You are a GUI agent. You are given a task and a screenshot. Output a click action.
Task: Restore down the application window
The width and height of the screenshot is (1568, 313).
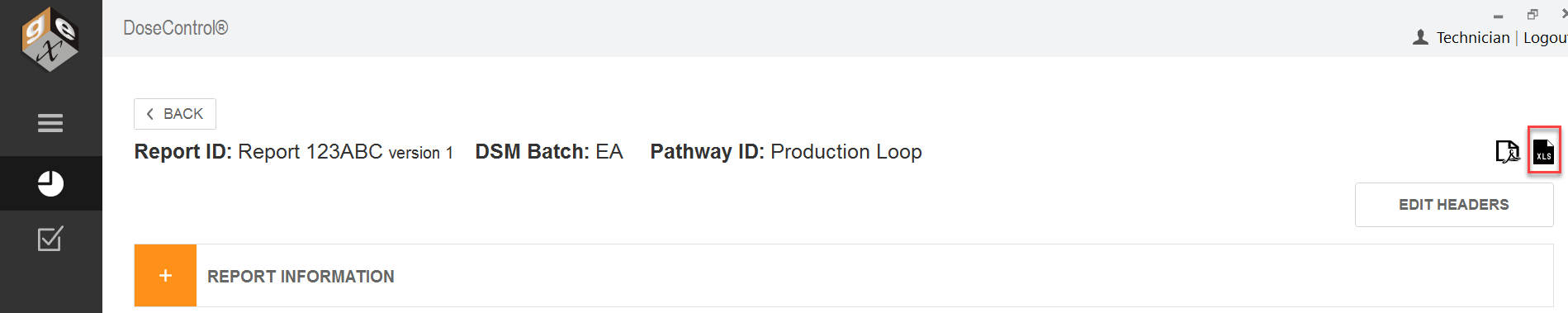[1532, 14]
